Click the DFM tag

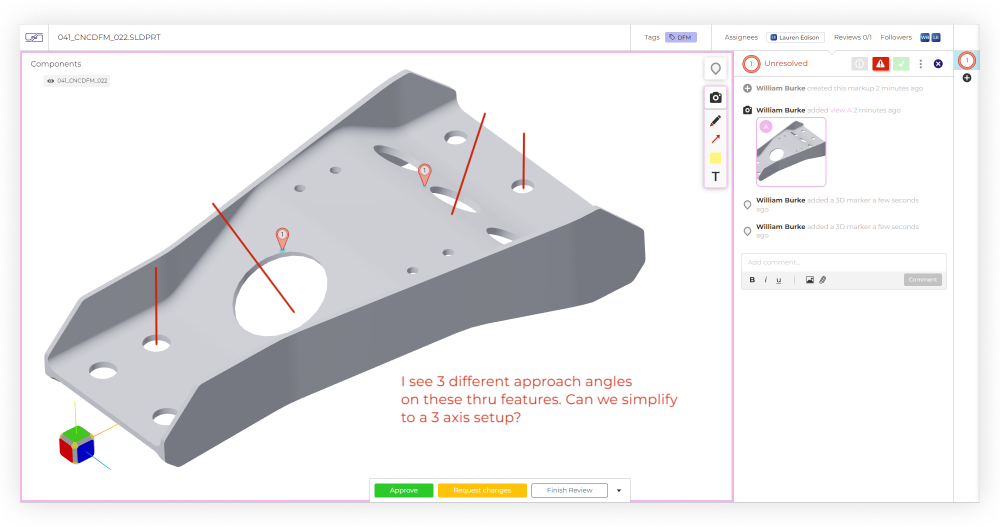[681, 37]
